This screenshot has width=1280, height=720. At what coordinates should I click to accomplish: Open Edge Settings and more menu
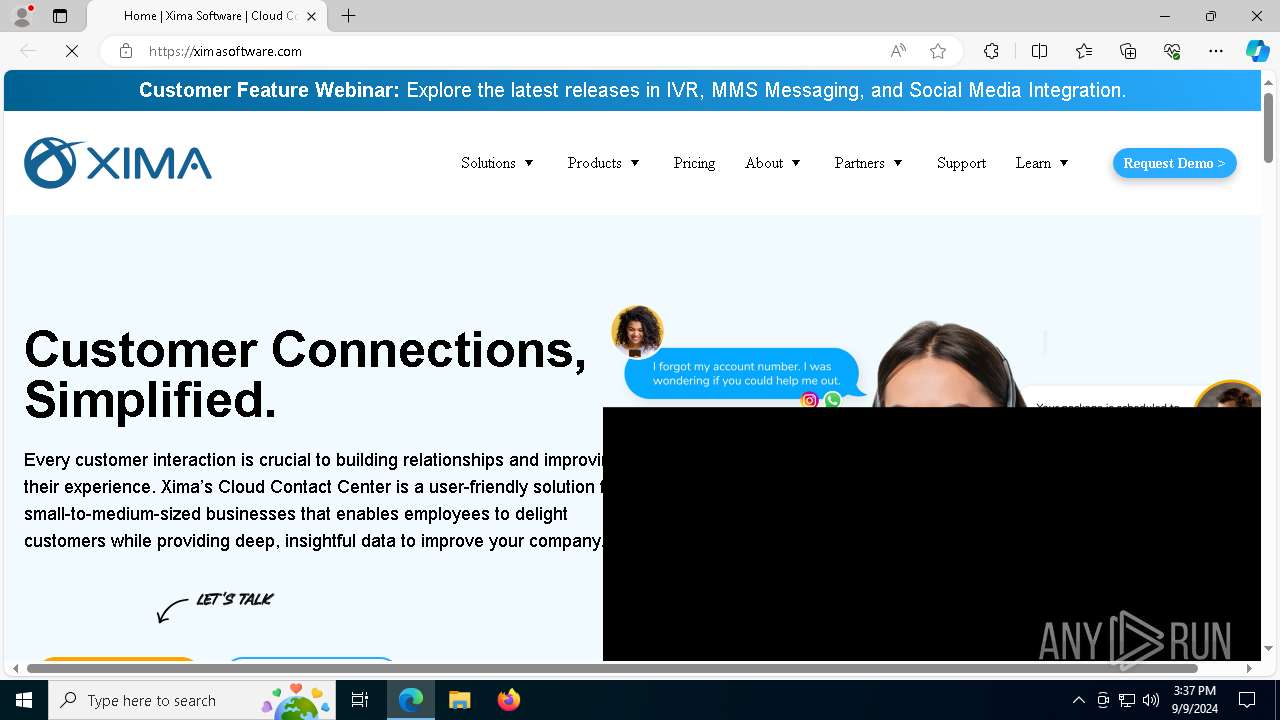tap(1216, 51)
